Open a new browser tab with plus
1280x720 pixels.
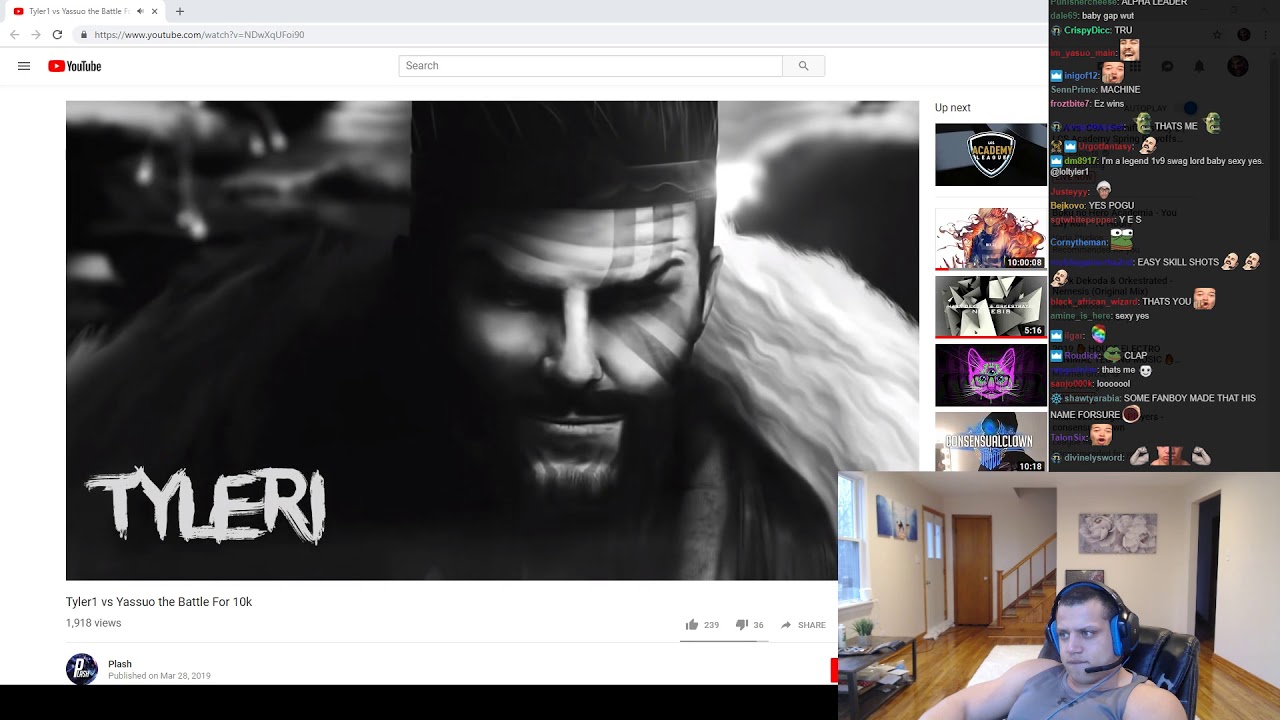pos(180,11)
